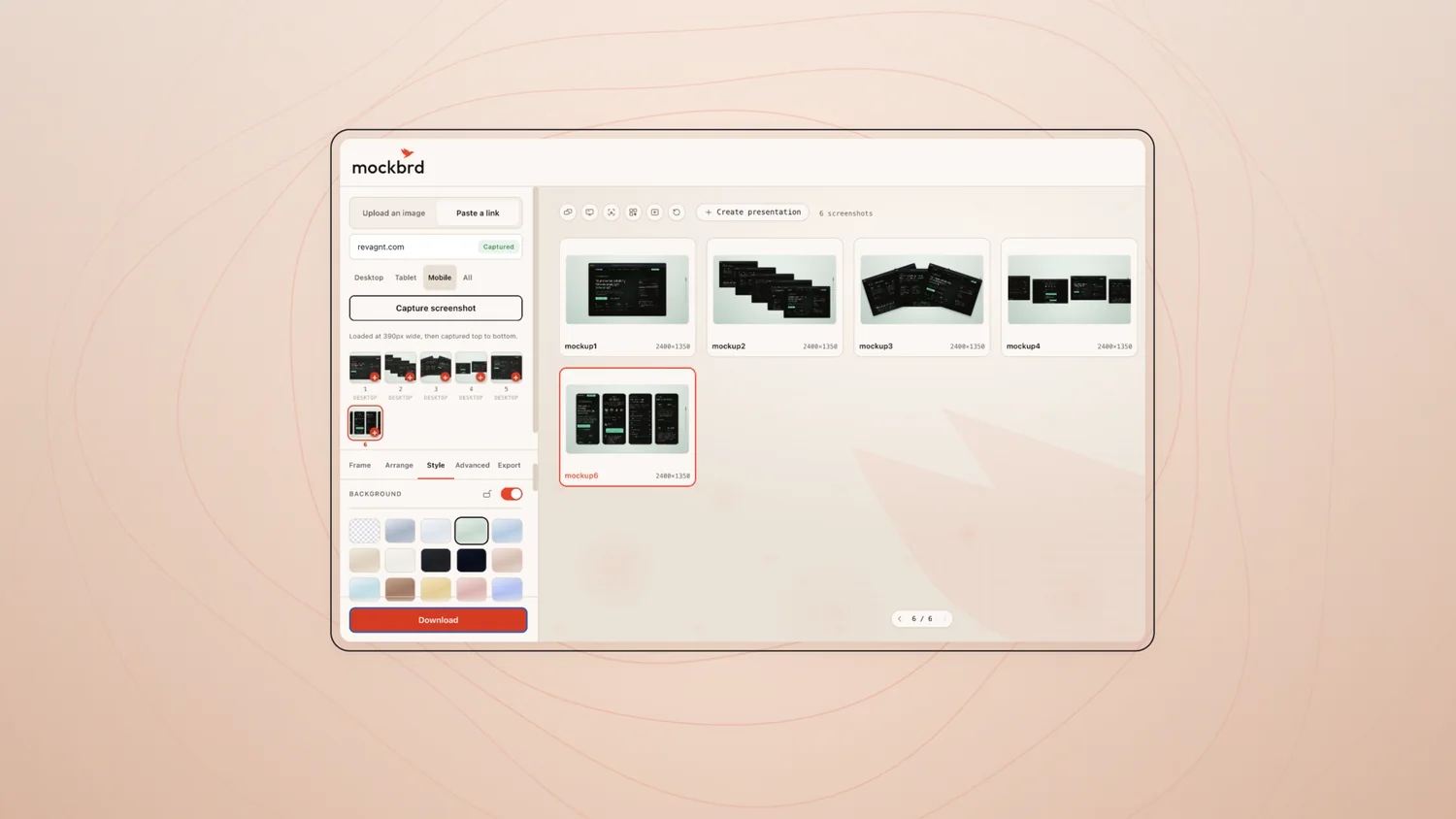Choose the beige background swatch
Viewport: 1456px width, 819px height.
[x=365, y=560]
